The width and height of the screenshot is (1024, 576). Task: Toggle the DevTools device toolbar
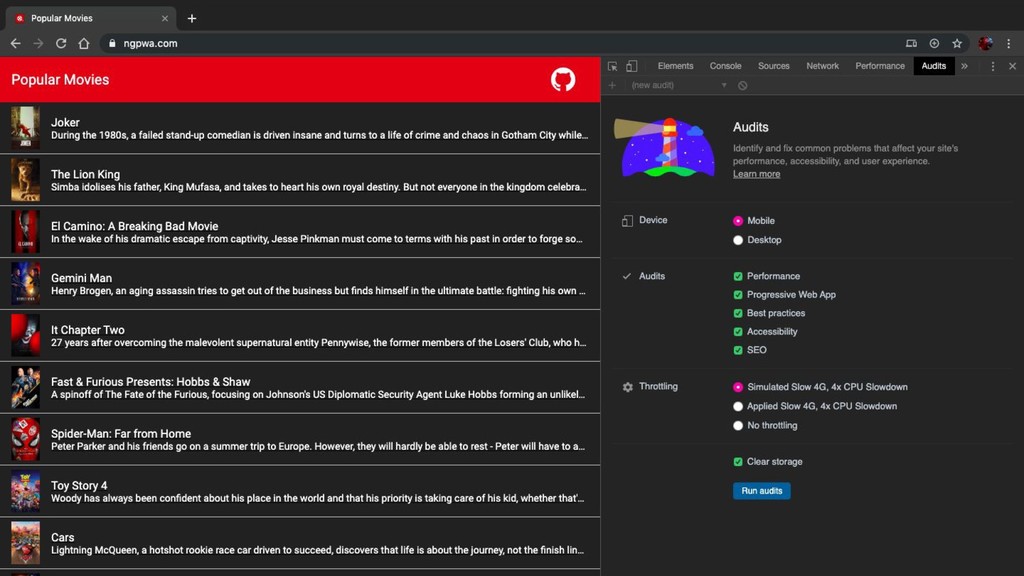coord(632,66)
